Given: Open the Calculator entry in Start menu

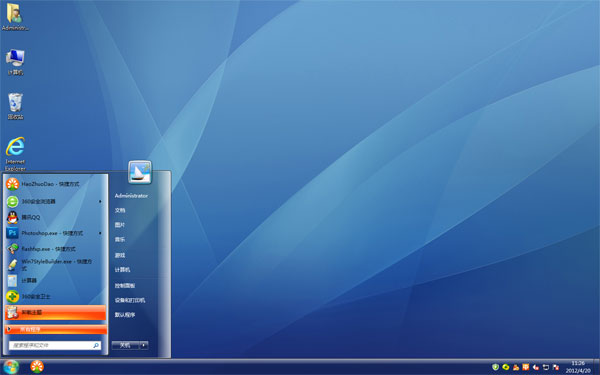Looking at the screenshot, I should [x=55, y=280].
